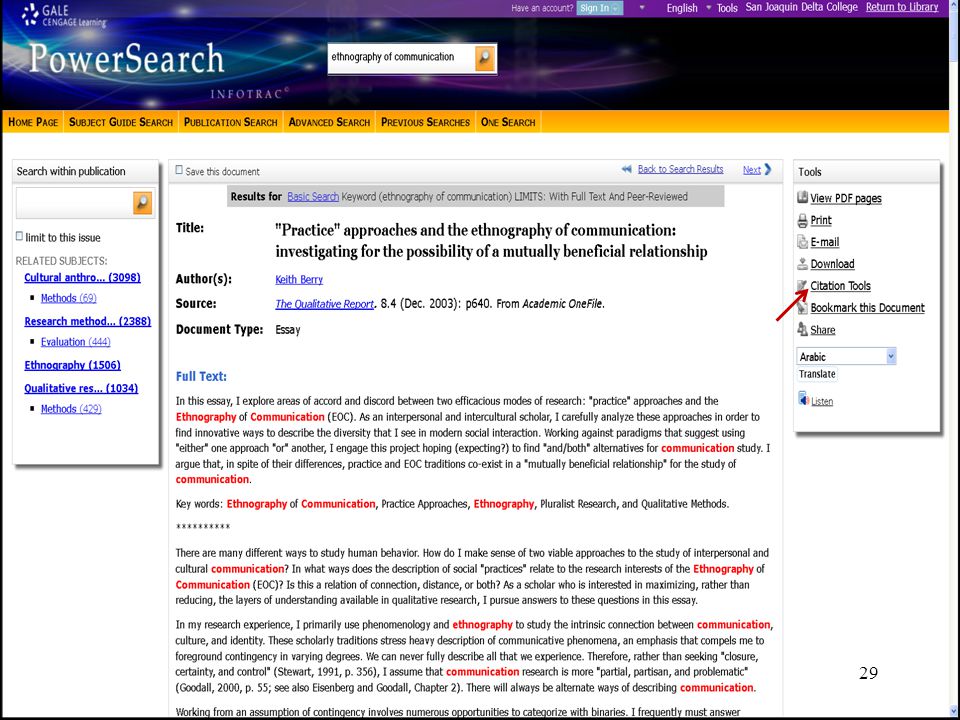
Task: Open Evaluation (444) subject link
Action: [x=75, y=342]
